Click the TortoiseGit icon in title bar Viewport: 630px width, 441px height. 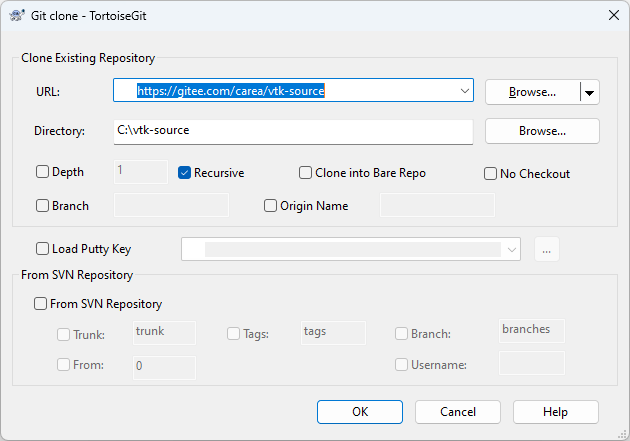[x=17, y=14]
